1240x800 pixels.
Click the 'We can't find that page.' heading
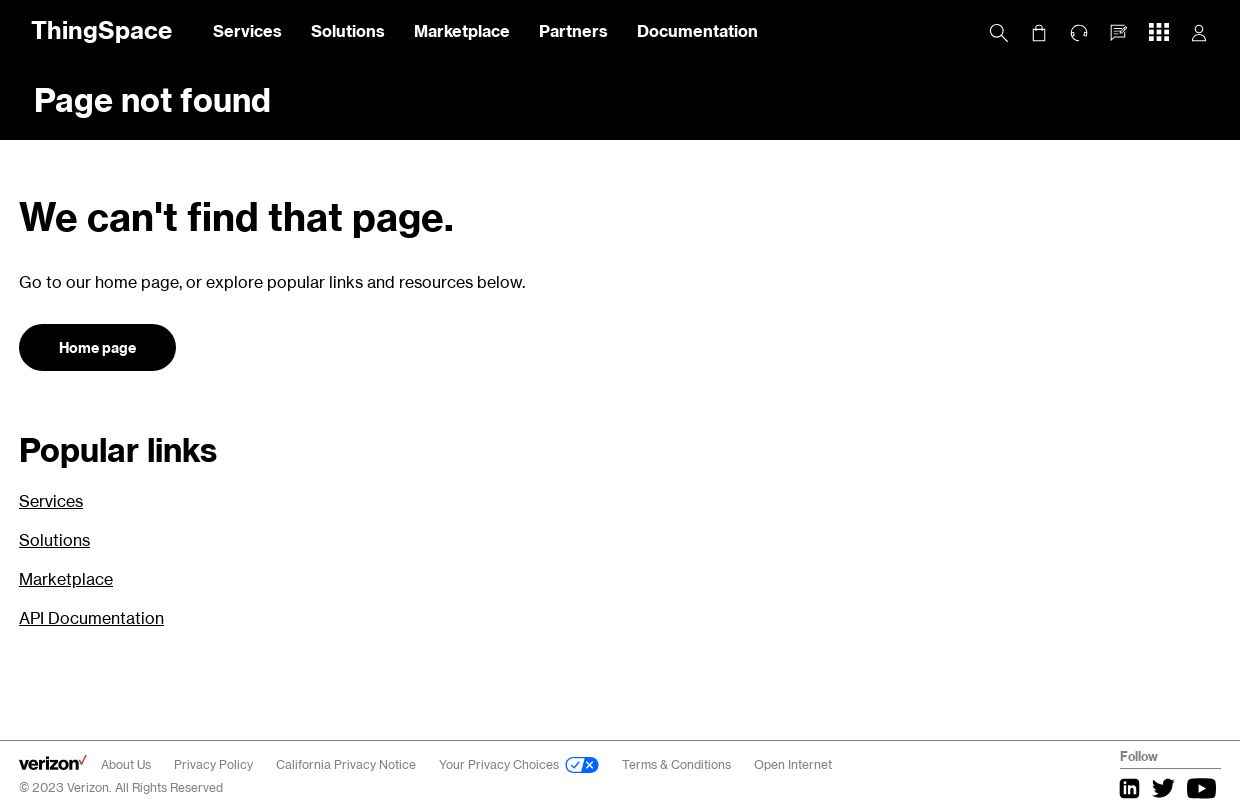tap(236, 217)
